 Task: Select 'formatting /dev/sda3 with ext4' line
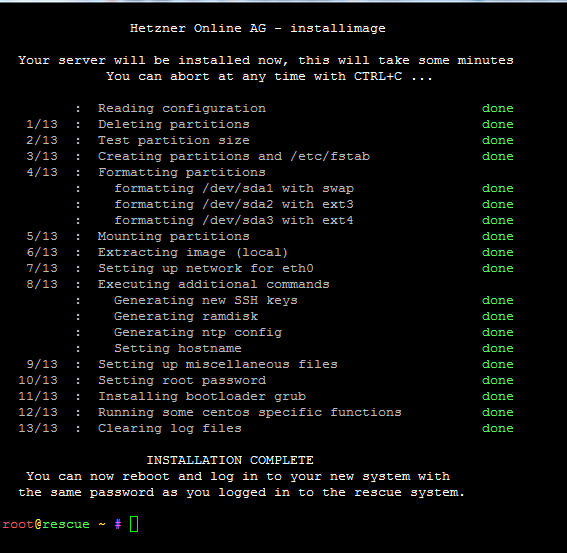pyautogui.click(x=234, y=220)
